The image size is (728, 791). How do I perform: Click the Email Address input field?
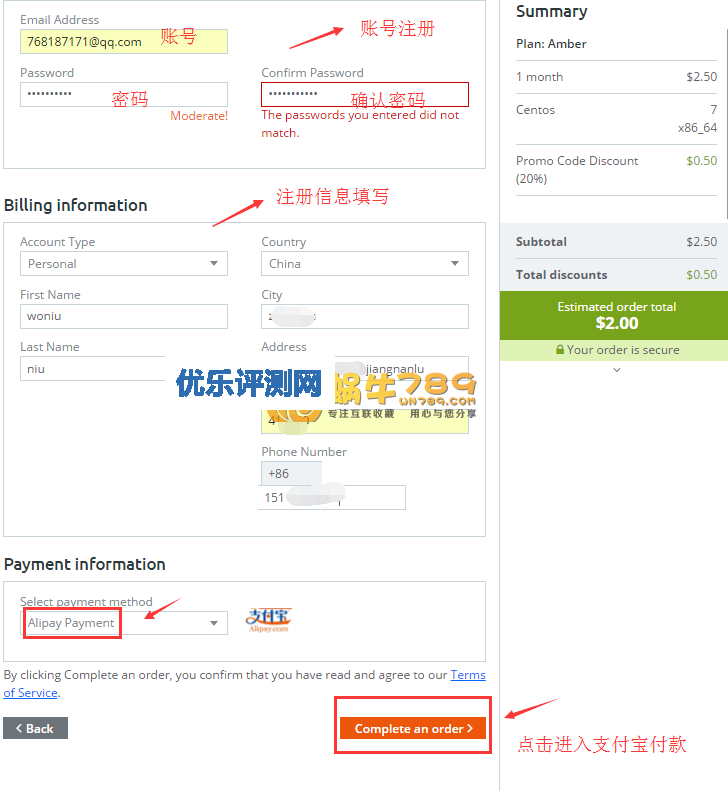[124, 41]
